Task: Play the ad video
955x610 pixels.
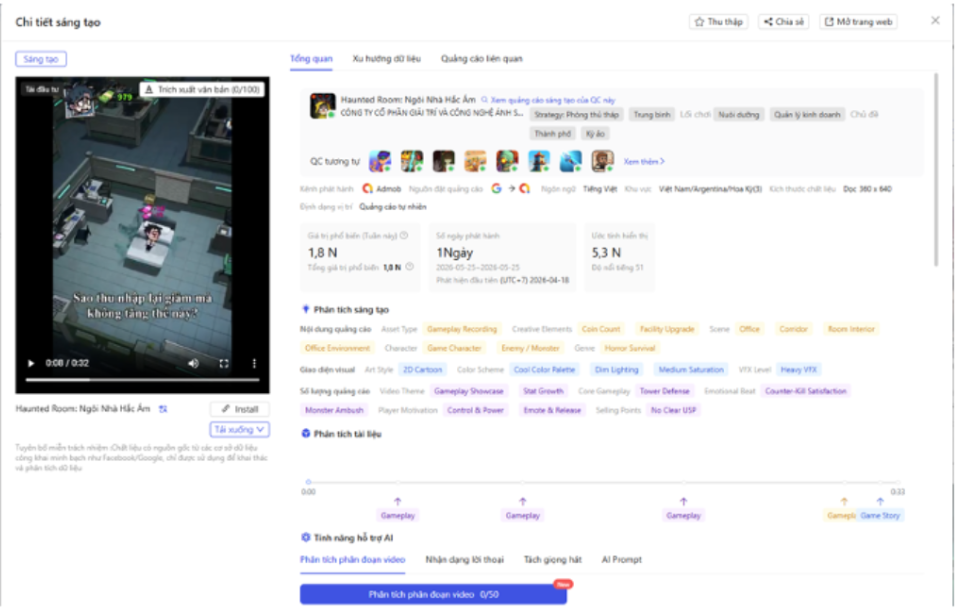Action: tap(30, 363)
